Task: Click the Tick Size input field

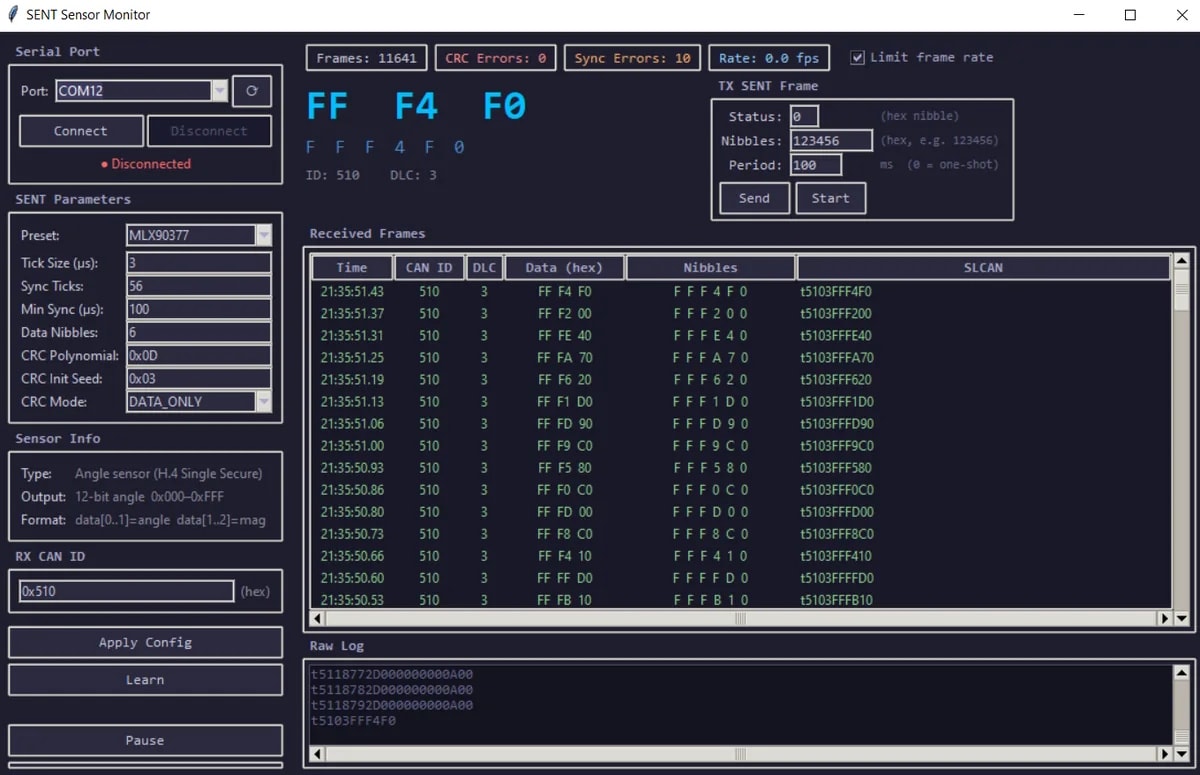Action: [x=199, y=263]
